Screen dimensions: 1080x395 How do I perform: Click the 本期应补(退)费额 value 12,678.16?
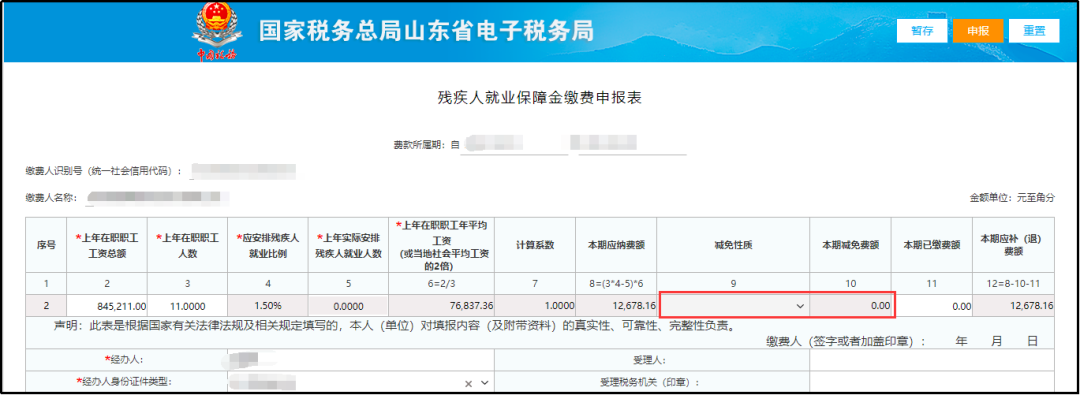point(1013,305)
